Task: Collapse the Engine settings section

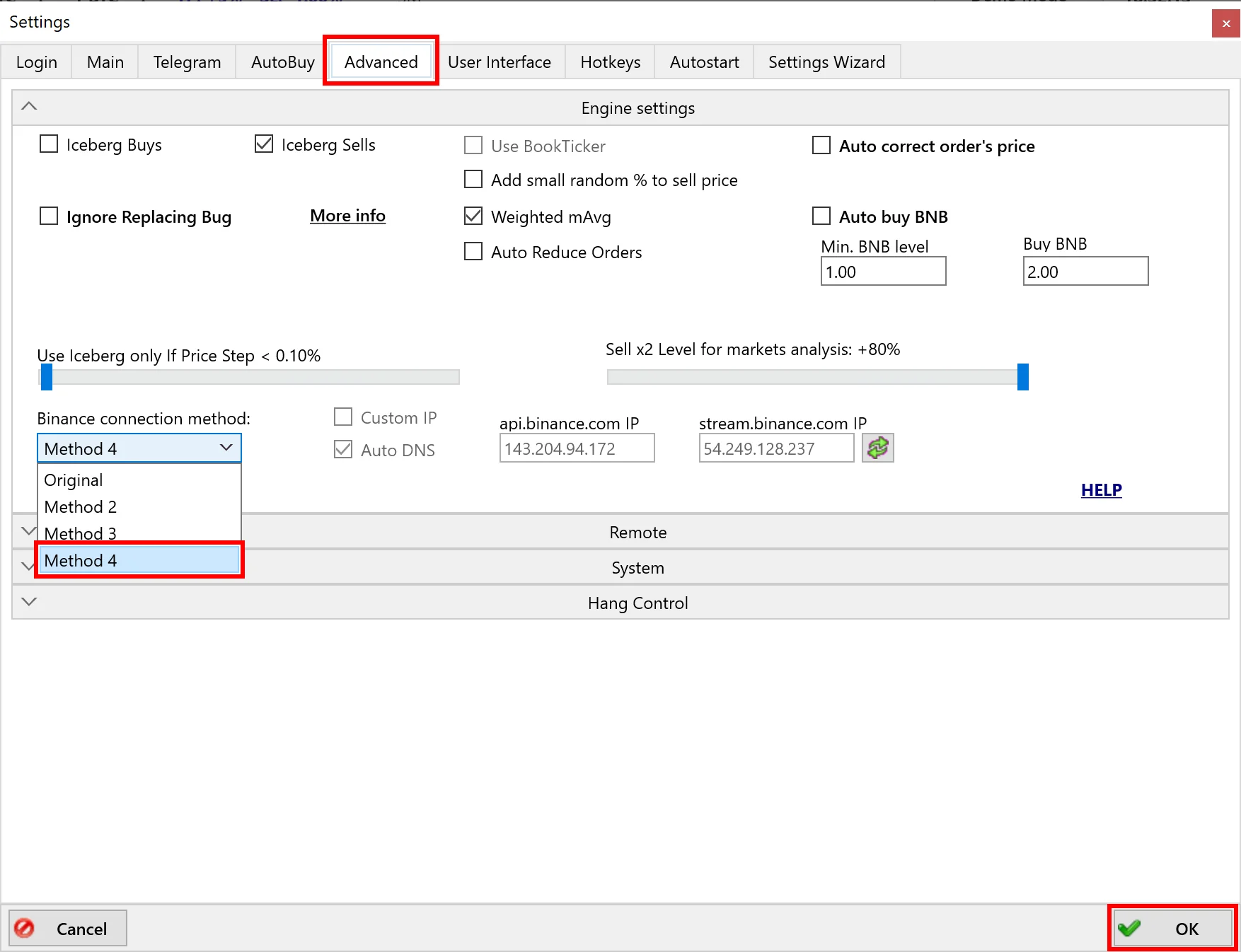Action: coord(29,107)
